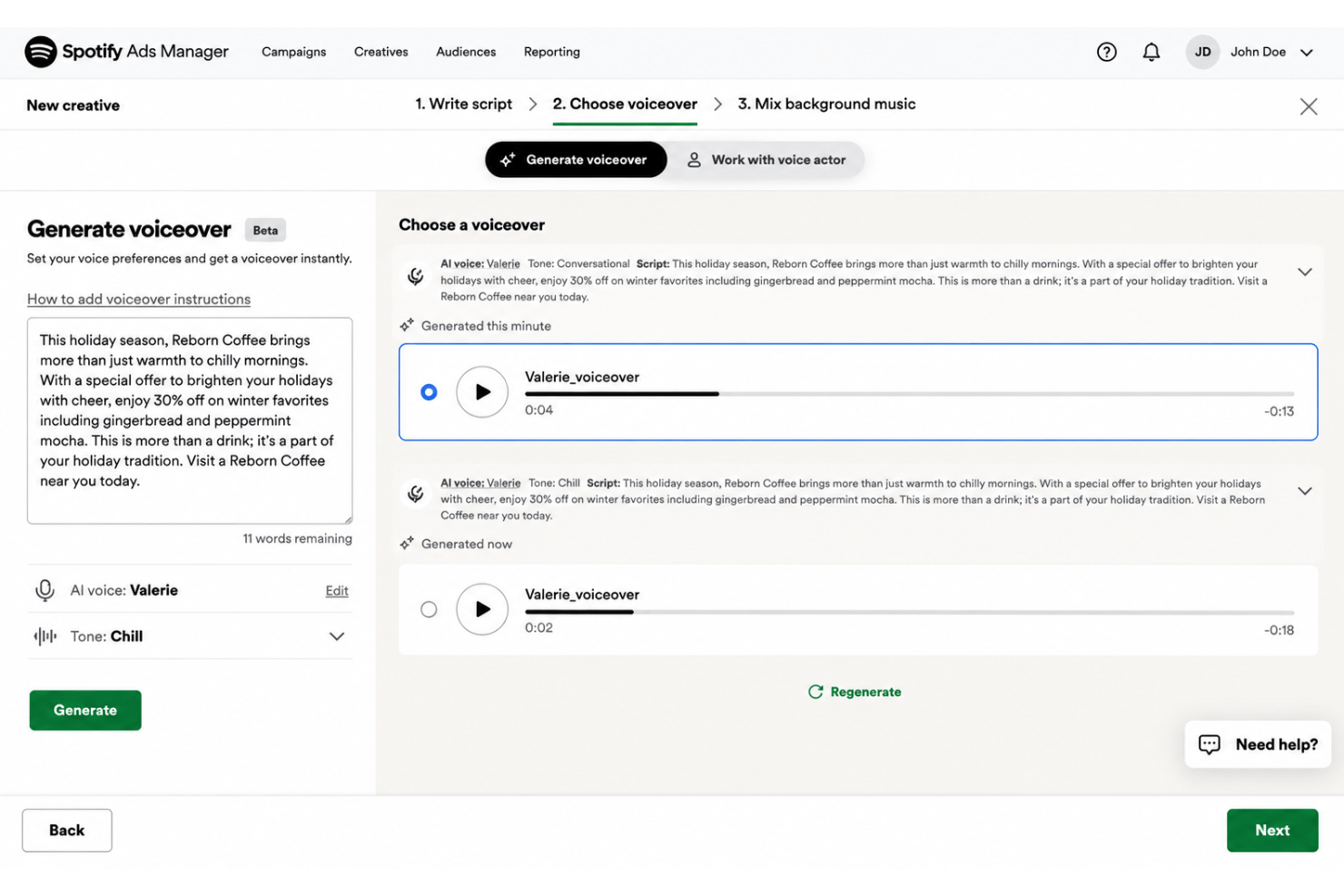Click the 'Choose a voiceover' heading

[x=471, y=225]
